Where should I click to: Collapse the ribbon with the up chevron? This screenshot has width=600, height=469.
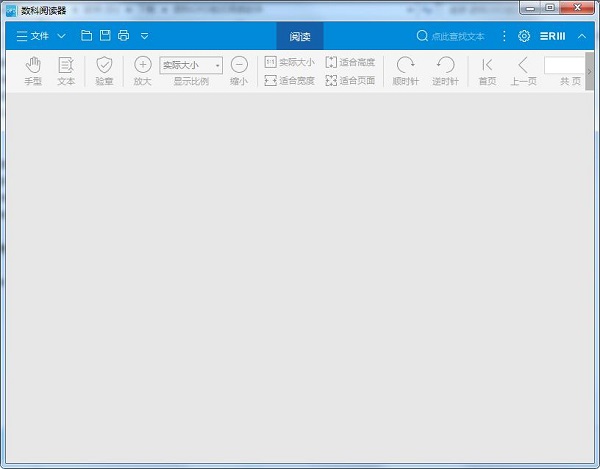point(582,36)
